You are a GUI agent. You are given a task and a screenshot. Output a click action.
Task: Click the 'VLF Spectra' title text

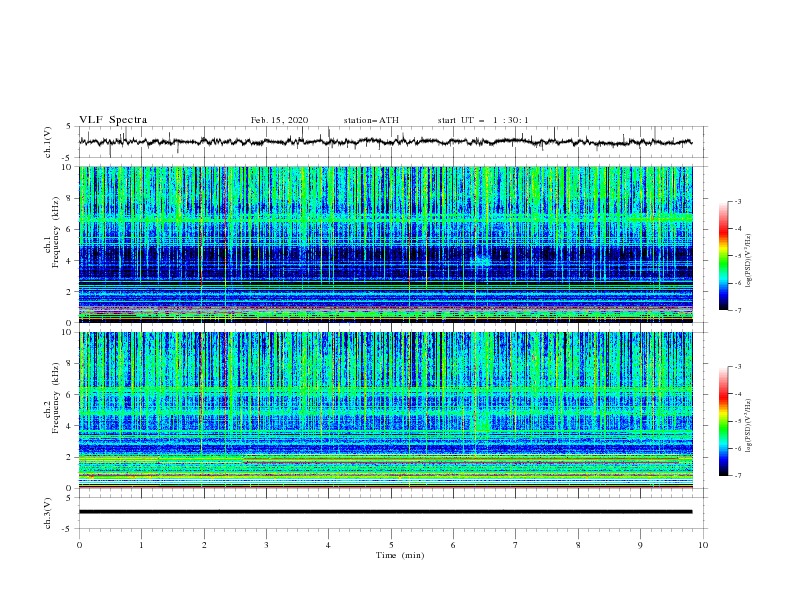tap(113, 120)
